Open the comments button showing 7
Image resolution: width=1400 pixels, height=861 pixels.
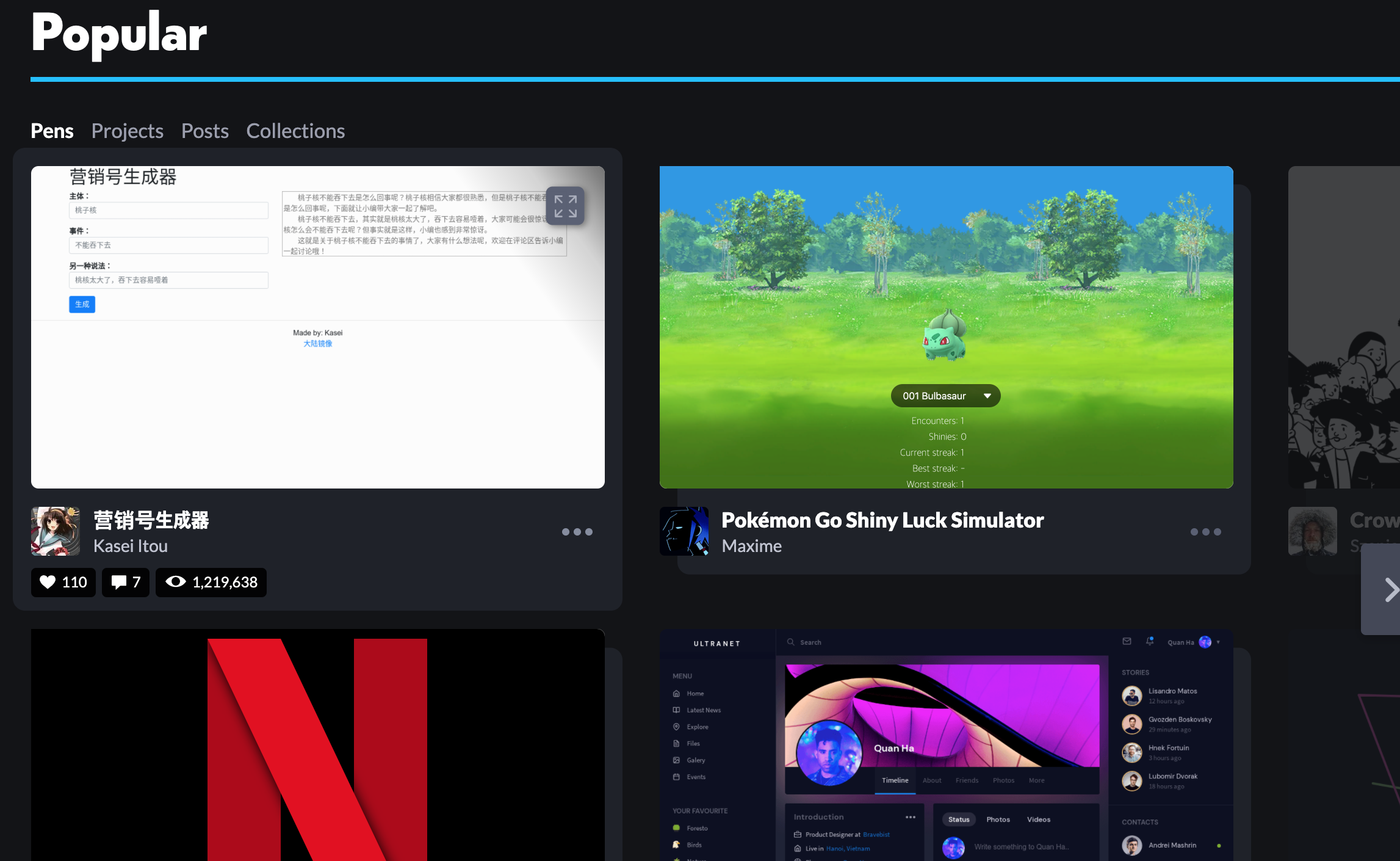click(125, 582)
